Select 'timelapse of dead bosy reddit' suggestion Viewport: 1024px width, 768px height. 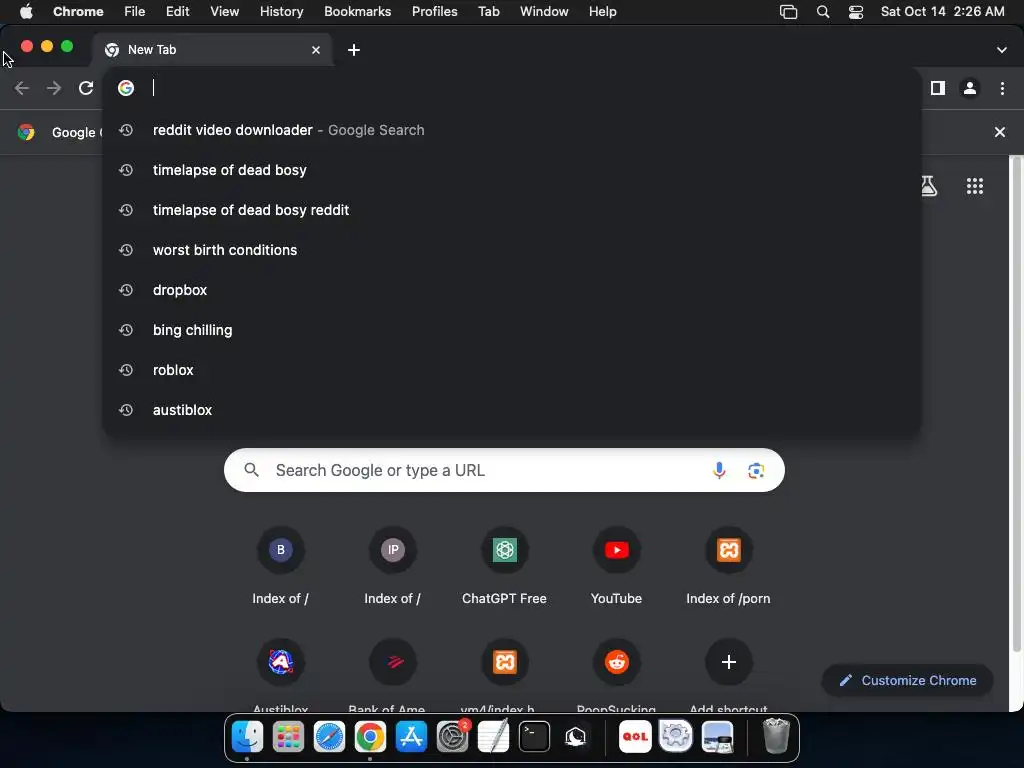512,210
